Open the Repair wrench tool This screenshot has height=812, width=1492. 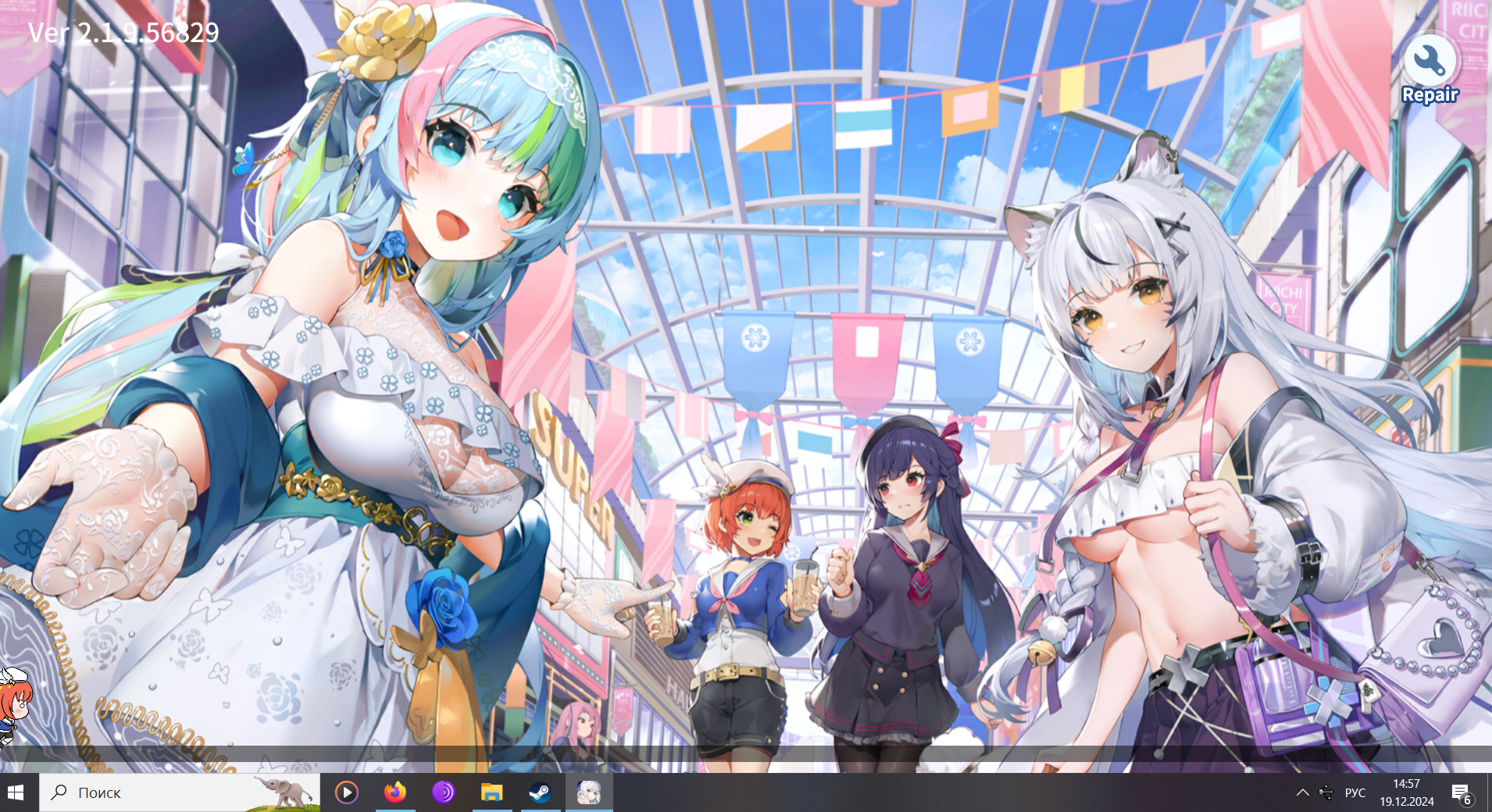click(x=1430, y=70)
